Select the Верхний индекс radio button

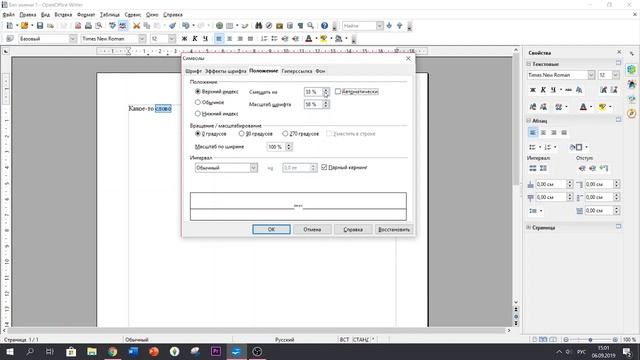198,91
